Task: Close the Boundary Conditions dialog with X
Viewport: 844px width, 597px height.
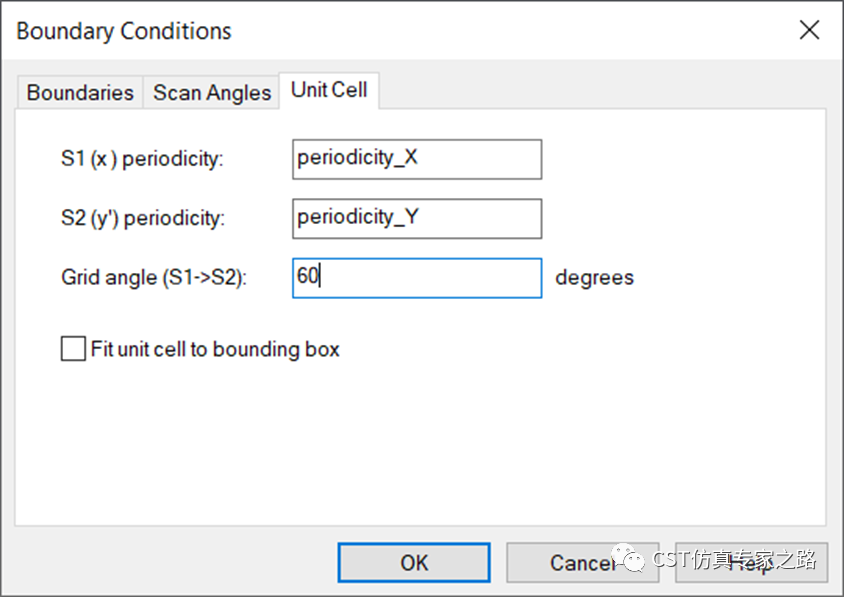Action: coord(809,30)
